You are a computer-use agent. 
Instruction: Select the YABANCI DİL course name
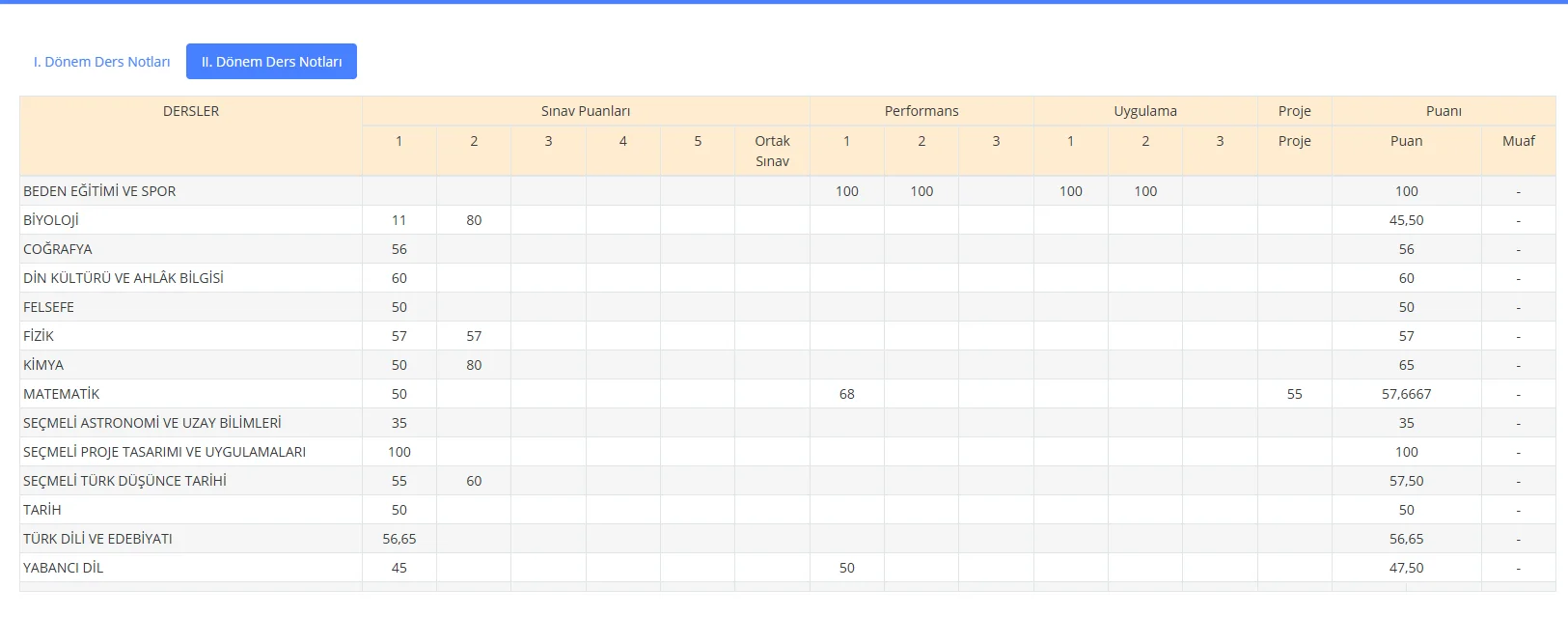click(x=63, y=568)
